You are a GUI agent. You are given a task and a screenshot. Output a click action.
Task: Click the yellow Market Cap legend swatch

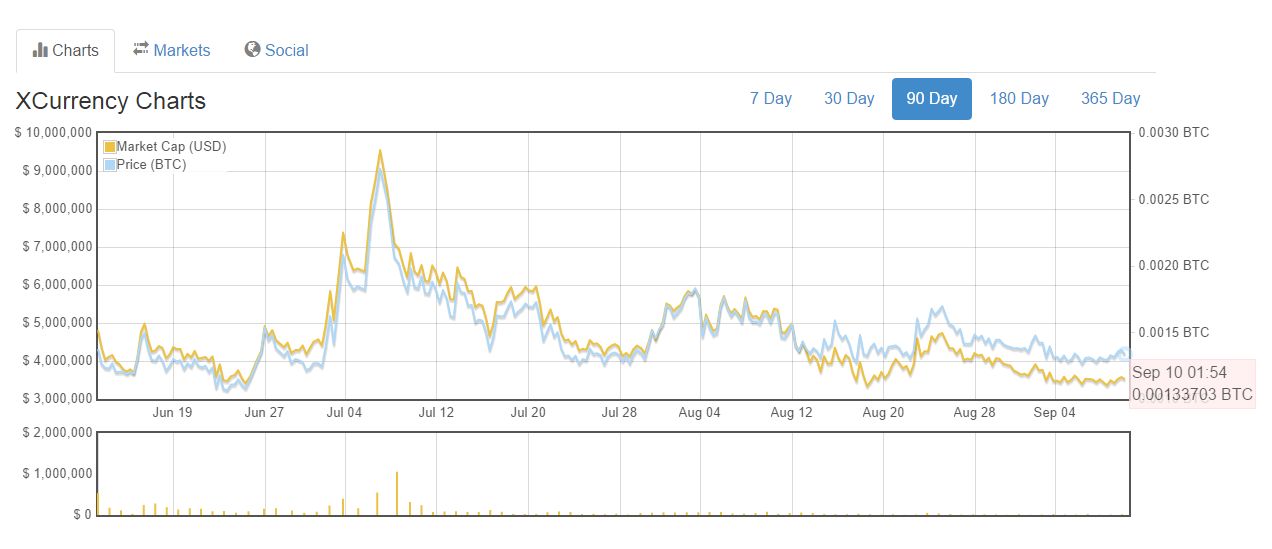point(110,147)
